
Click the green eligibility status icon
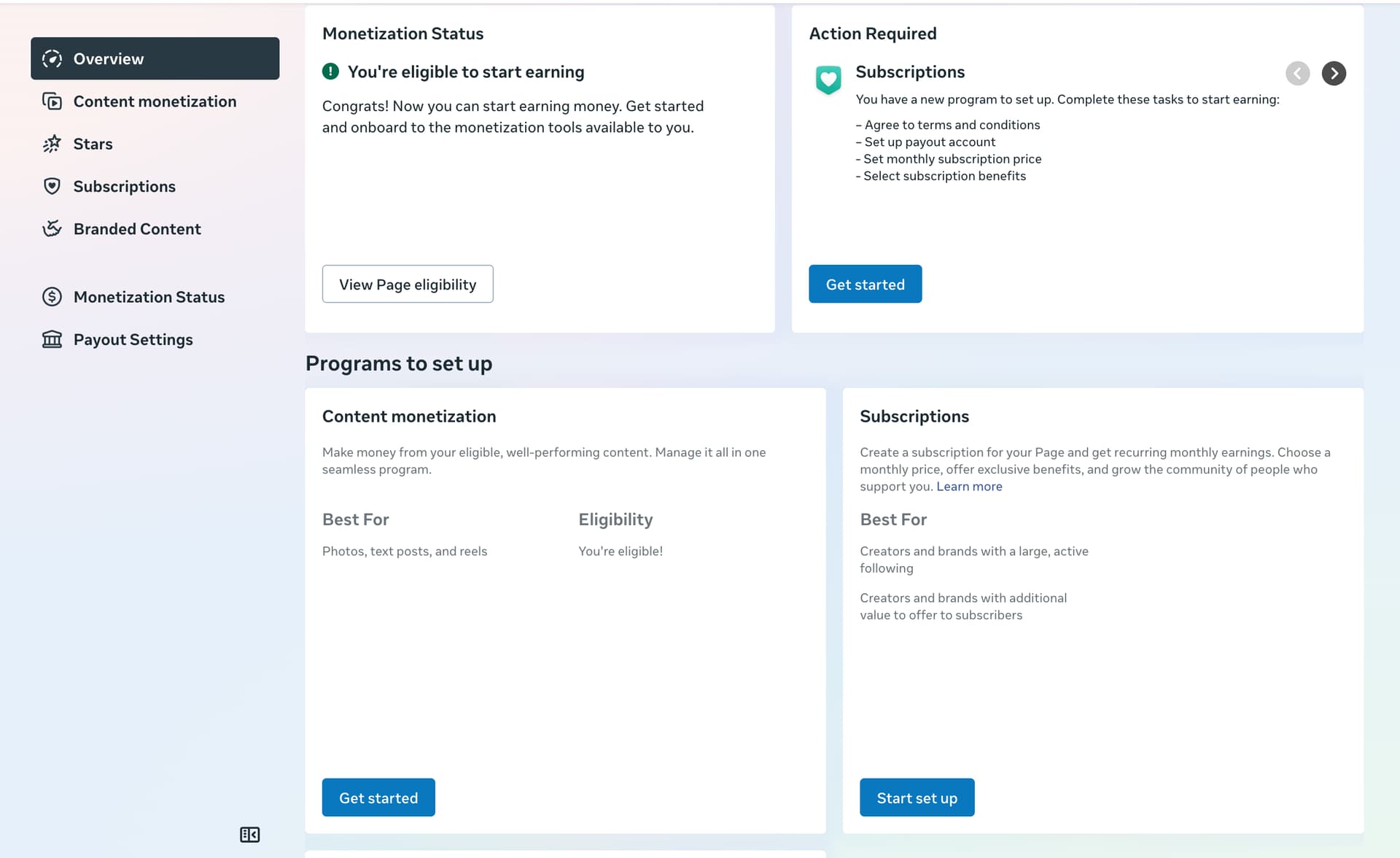(x=330, y=71)
